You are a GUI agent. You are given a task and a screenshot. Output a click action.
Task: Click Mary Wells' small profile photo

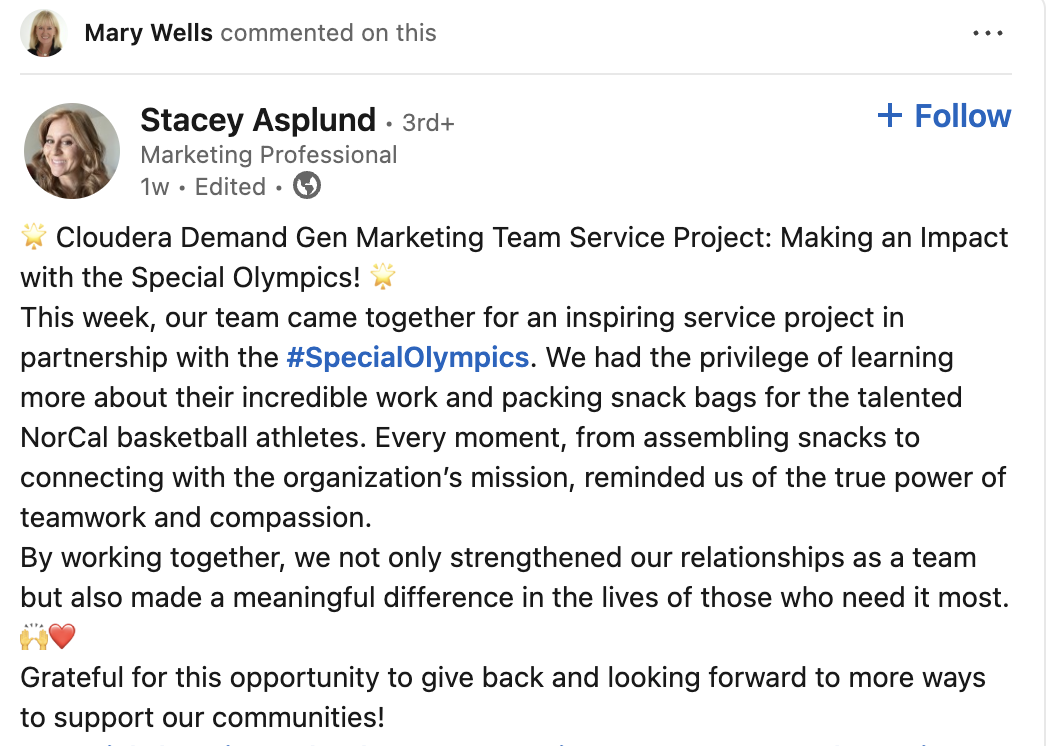pyautogui.click(x=43, y=33)
